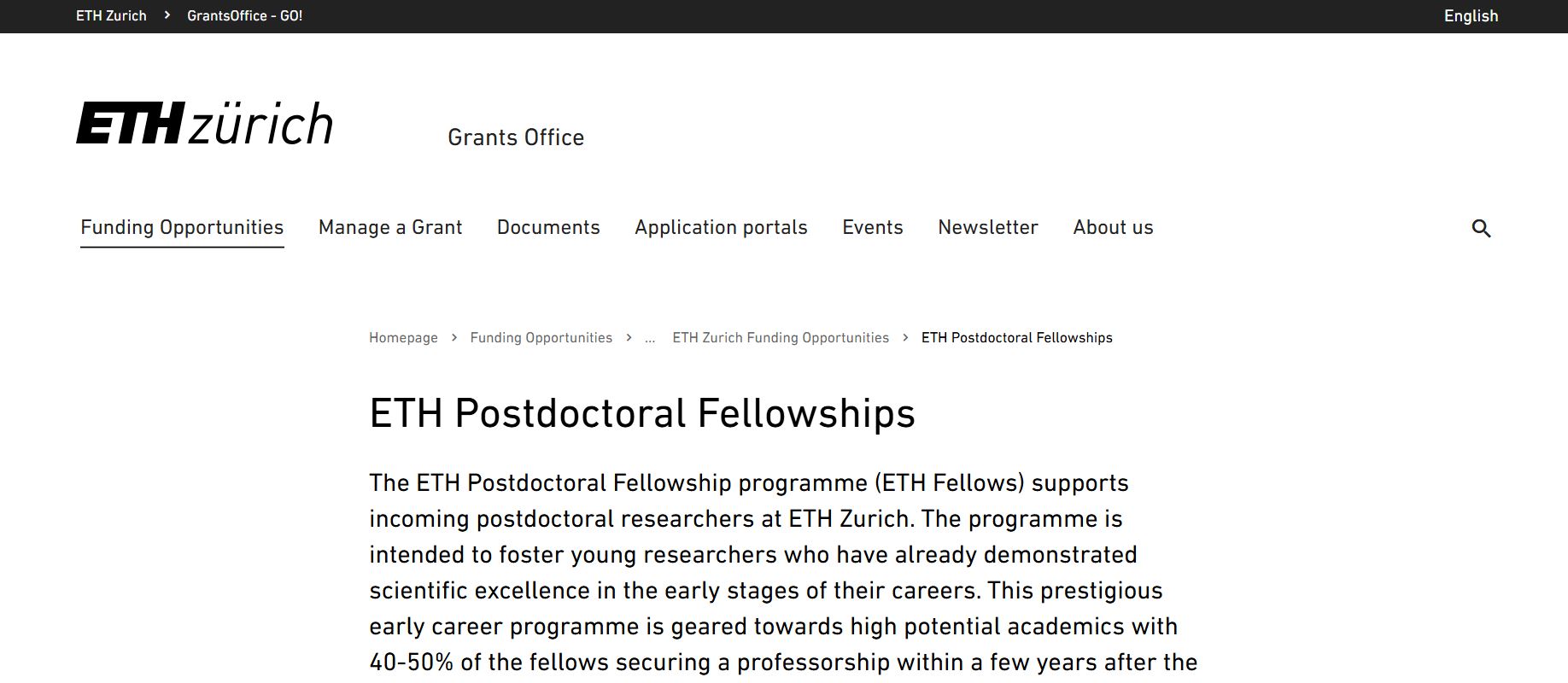Go to the Events section
Viewport: 1568px width, 683px height.
pos(873,227)
